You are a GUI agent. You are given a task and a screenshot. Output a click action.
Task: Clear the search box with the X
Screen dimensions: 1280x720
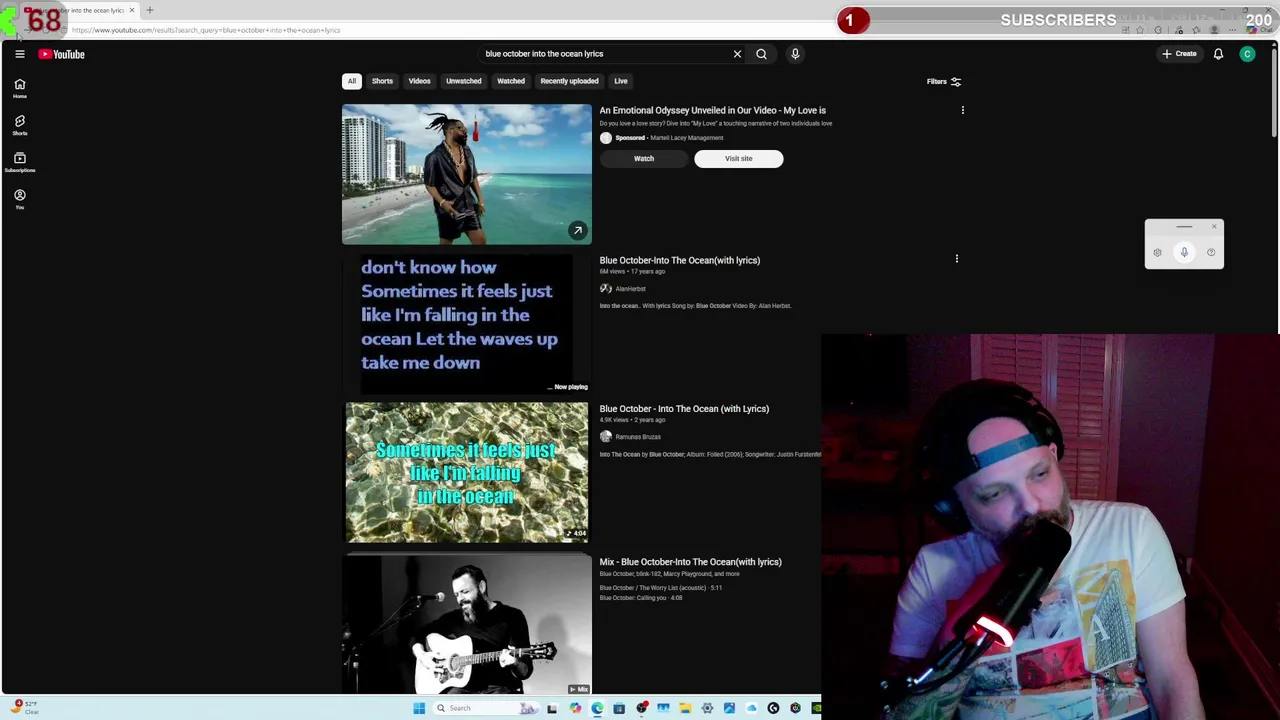(737, 54)
